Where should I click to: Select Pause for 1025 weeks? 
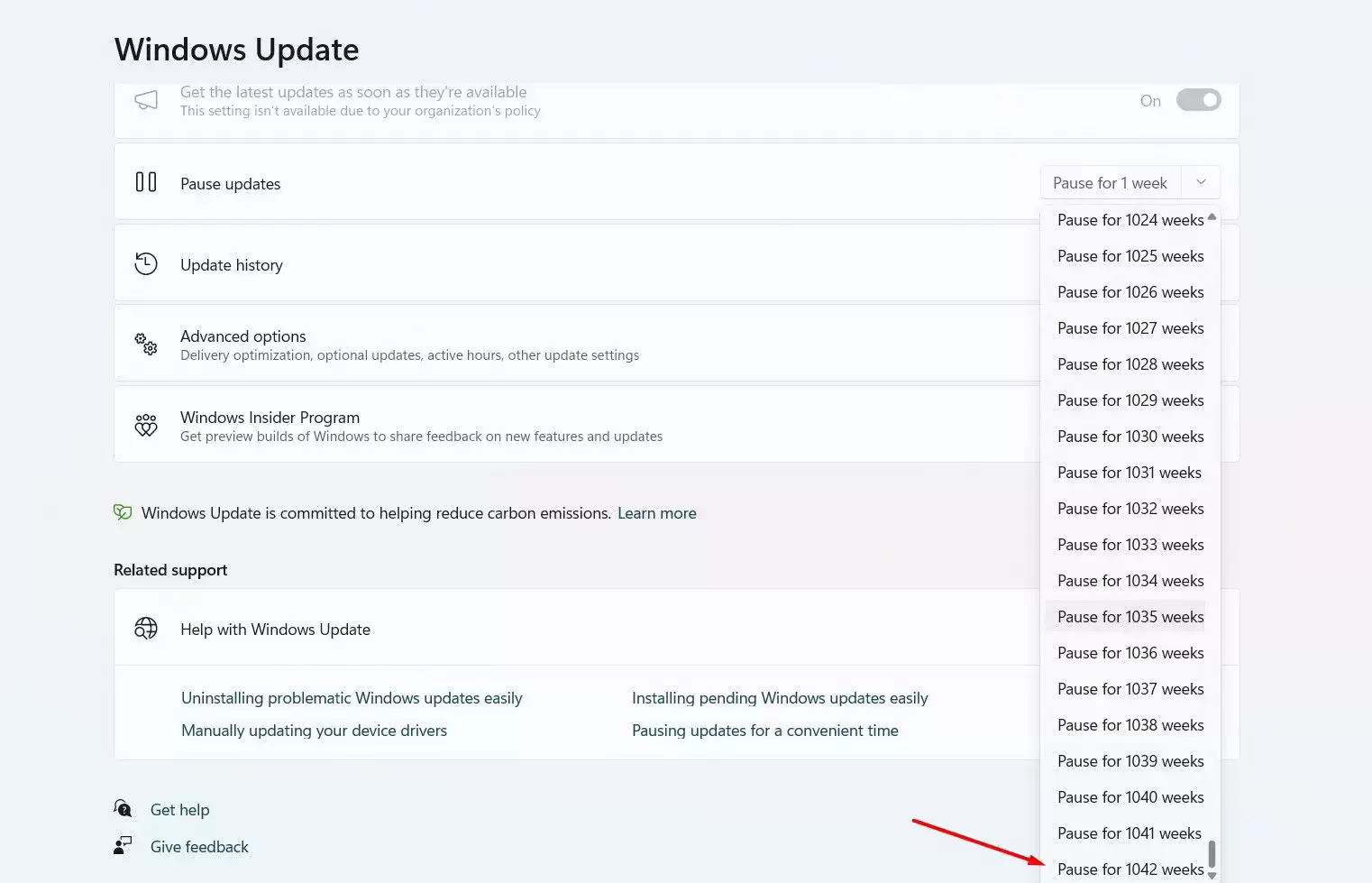point(1130,256)
